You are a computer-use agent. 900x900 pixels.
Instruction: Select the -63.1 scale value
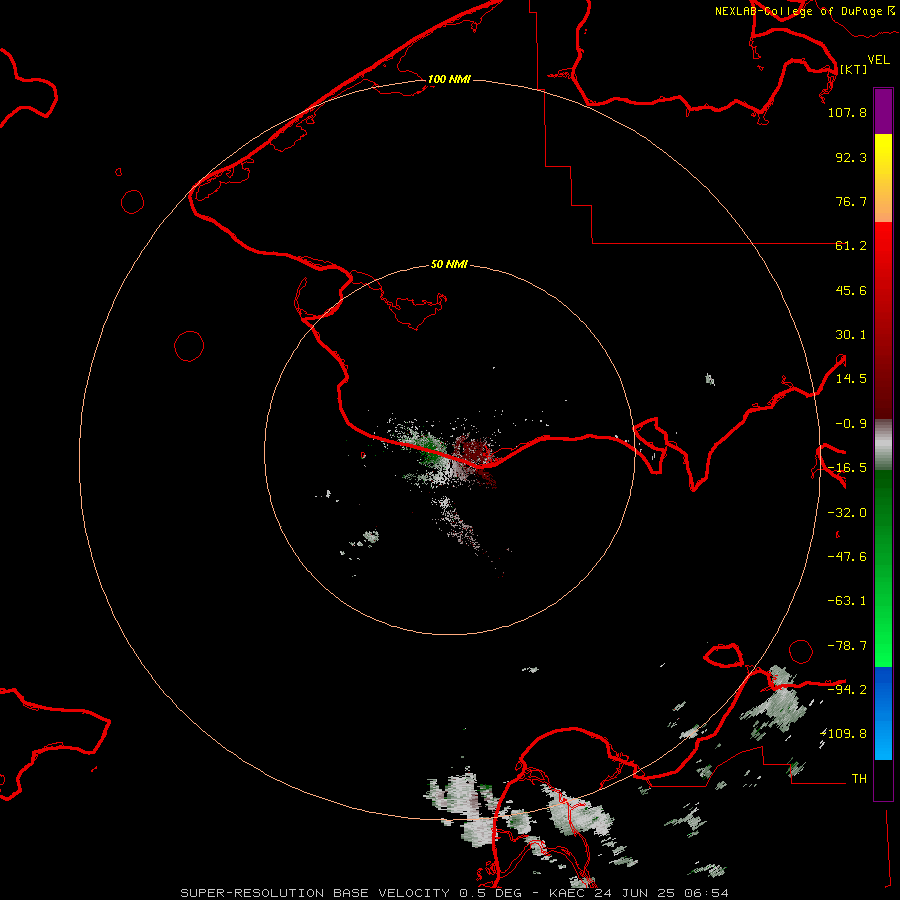pos(847,601)
